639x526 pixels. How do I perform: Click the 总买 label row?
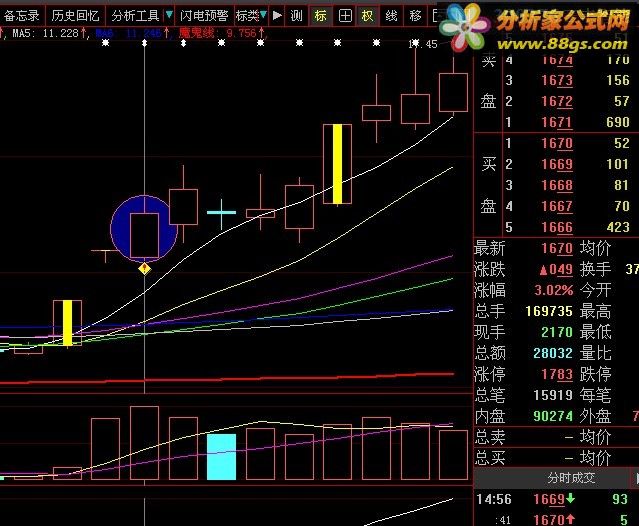click(490, 458)
